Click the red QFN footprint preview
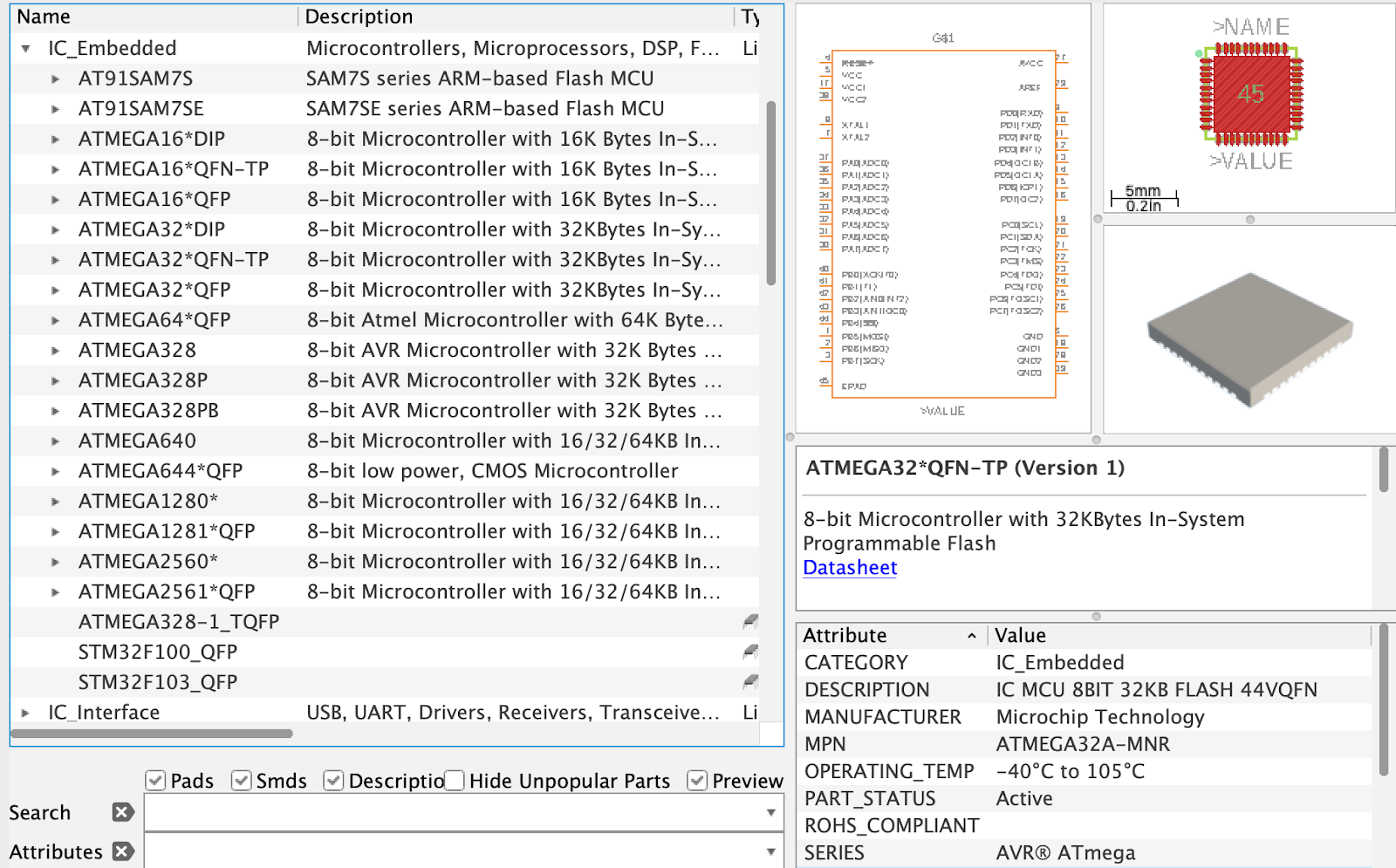This screenshot has height=868, width=1396. tap(1250, 94)
